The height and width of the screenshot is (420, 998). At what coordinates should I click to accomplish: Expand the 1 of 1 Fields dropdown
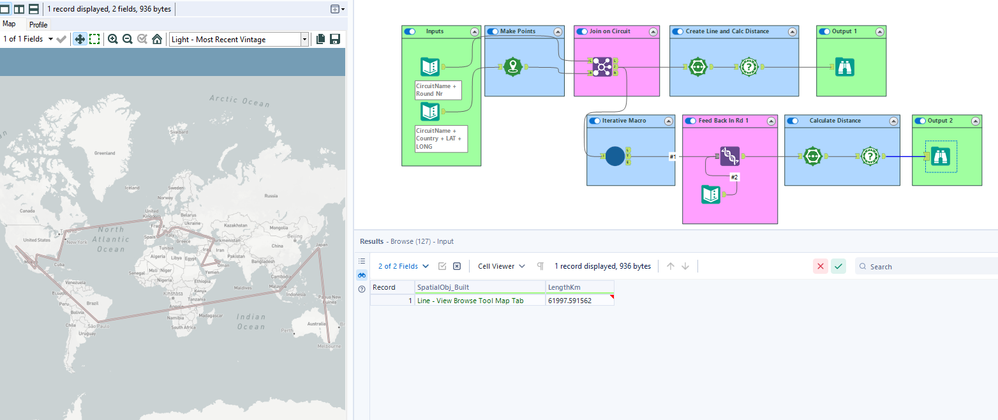point(27,39)
